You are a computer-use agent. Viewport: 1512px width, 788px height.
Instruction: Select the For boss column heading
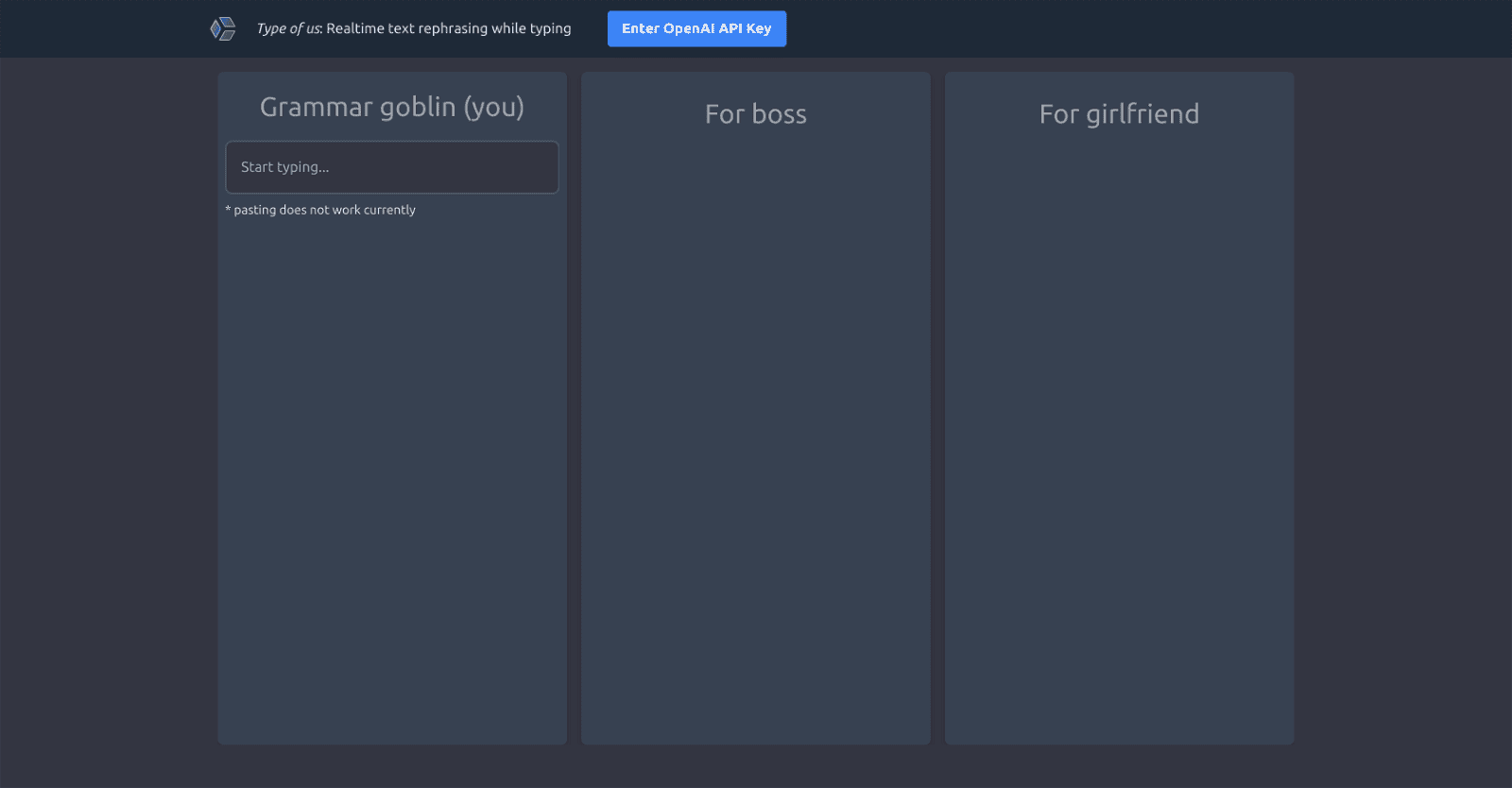755,114
